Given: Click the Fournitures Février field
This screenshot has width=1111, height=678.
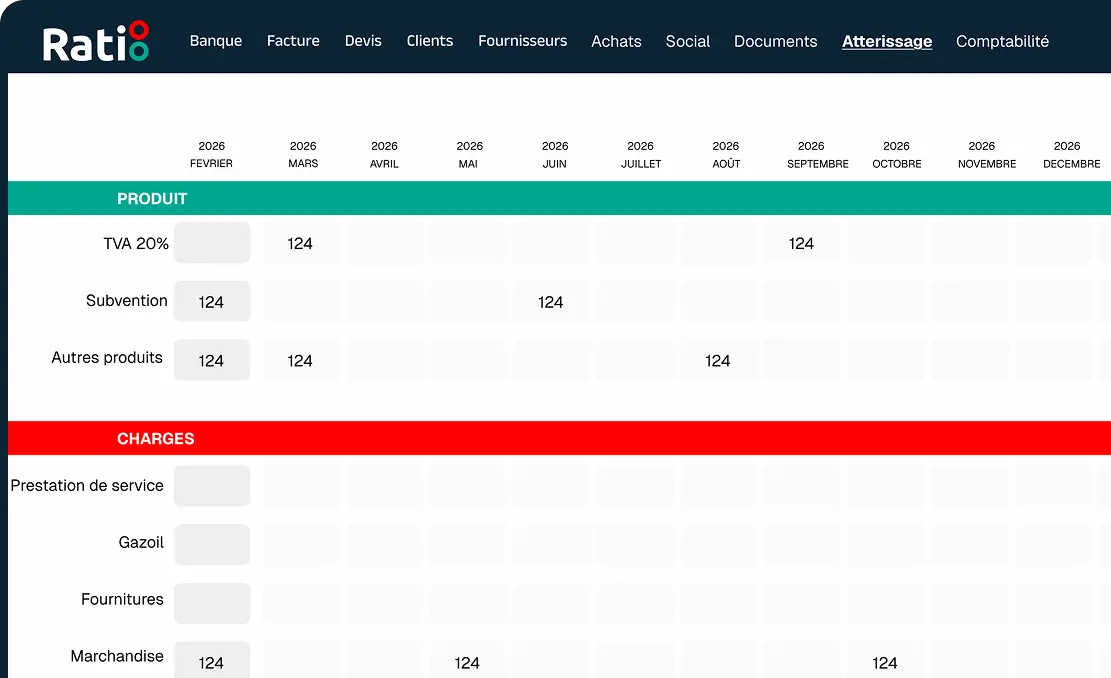Looking at the screenshot, I should 212,604.
